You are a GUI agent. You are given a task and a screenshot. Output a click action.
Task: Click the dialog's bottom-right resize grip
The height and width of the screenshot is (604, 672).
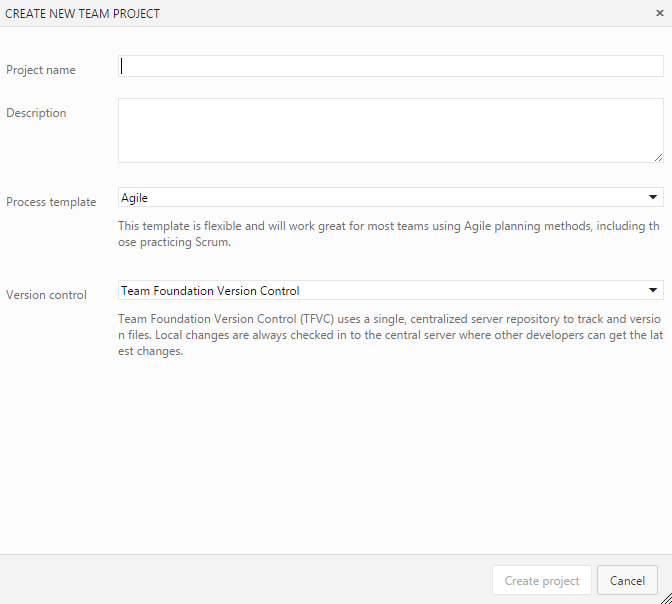(665, 597)
